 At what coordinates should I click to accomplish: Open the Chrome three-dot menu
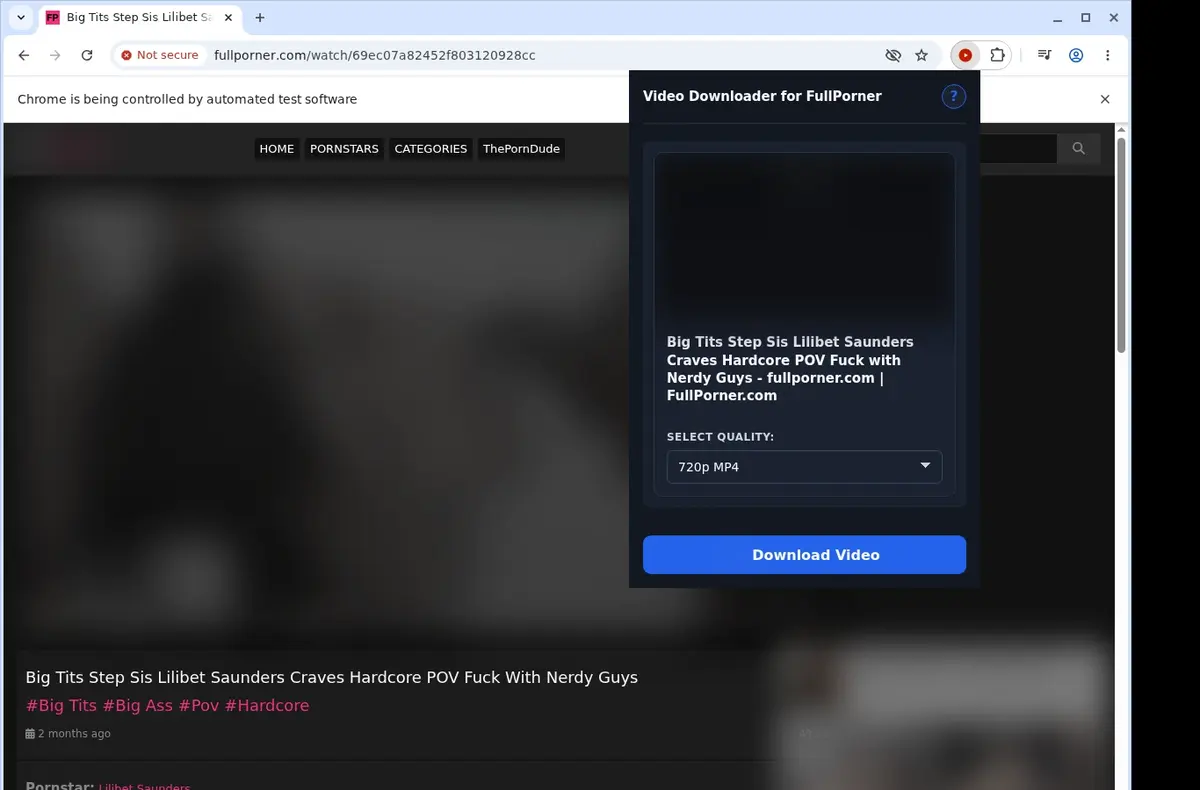(1107, 55)
